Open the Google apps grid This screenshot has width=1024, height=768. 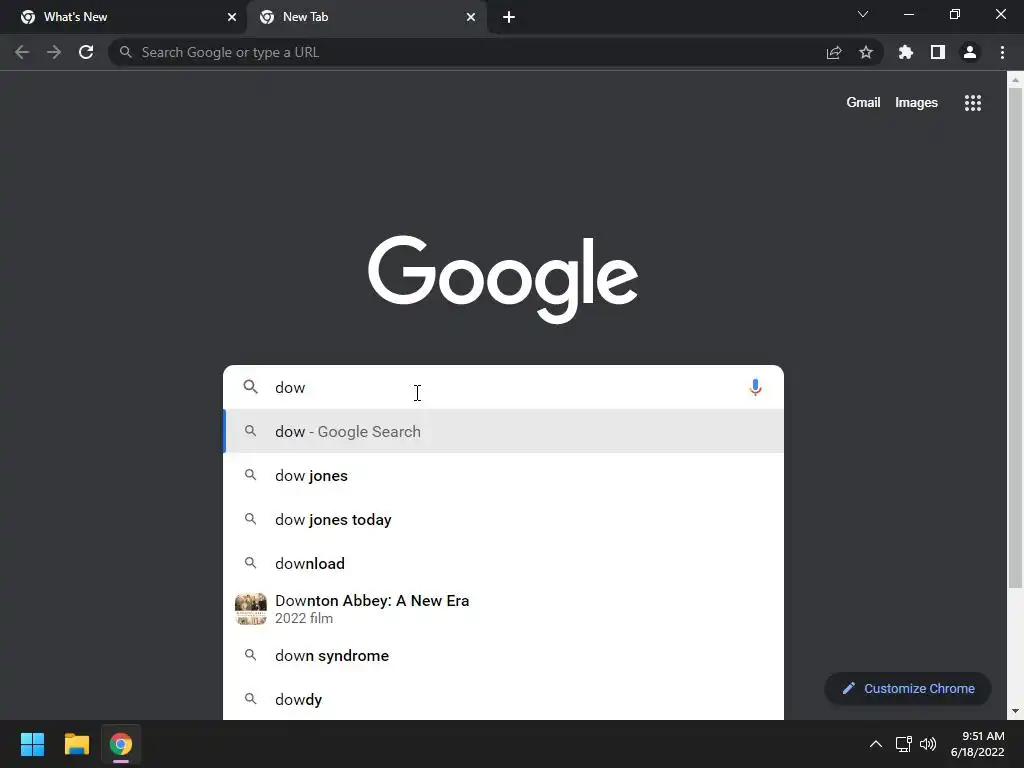(973, 103)
